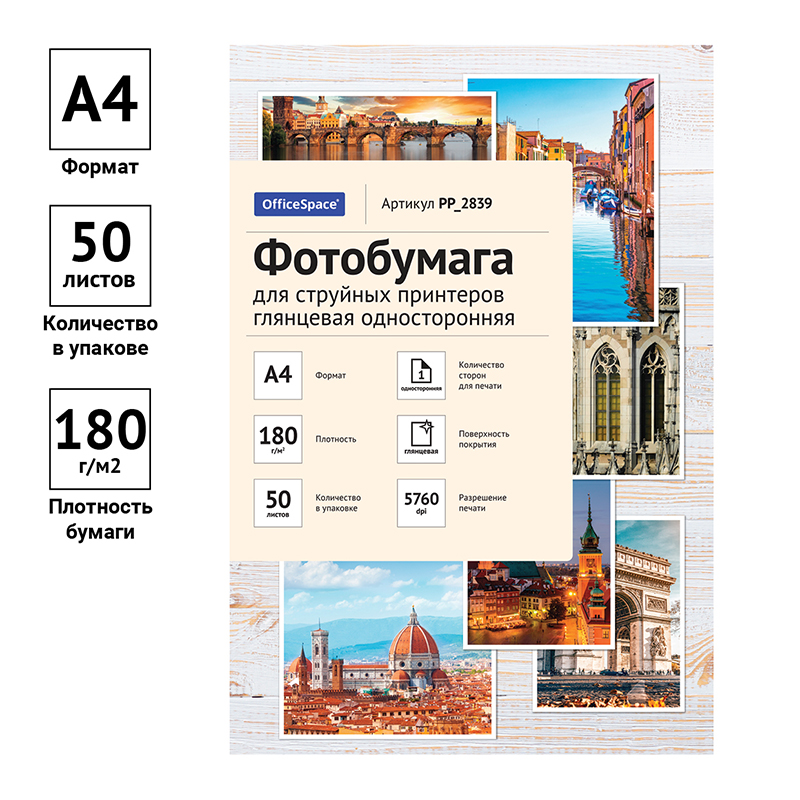The width and height of the screenshot is (800, 800).
Task: Click the односторонняя single-side page icon
Action: (420, 375)
